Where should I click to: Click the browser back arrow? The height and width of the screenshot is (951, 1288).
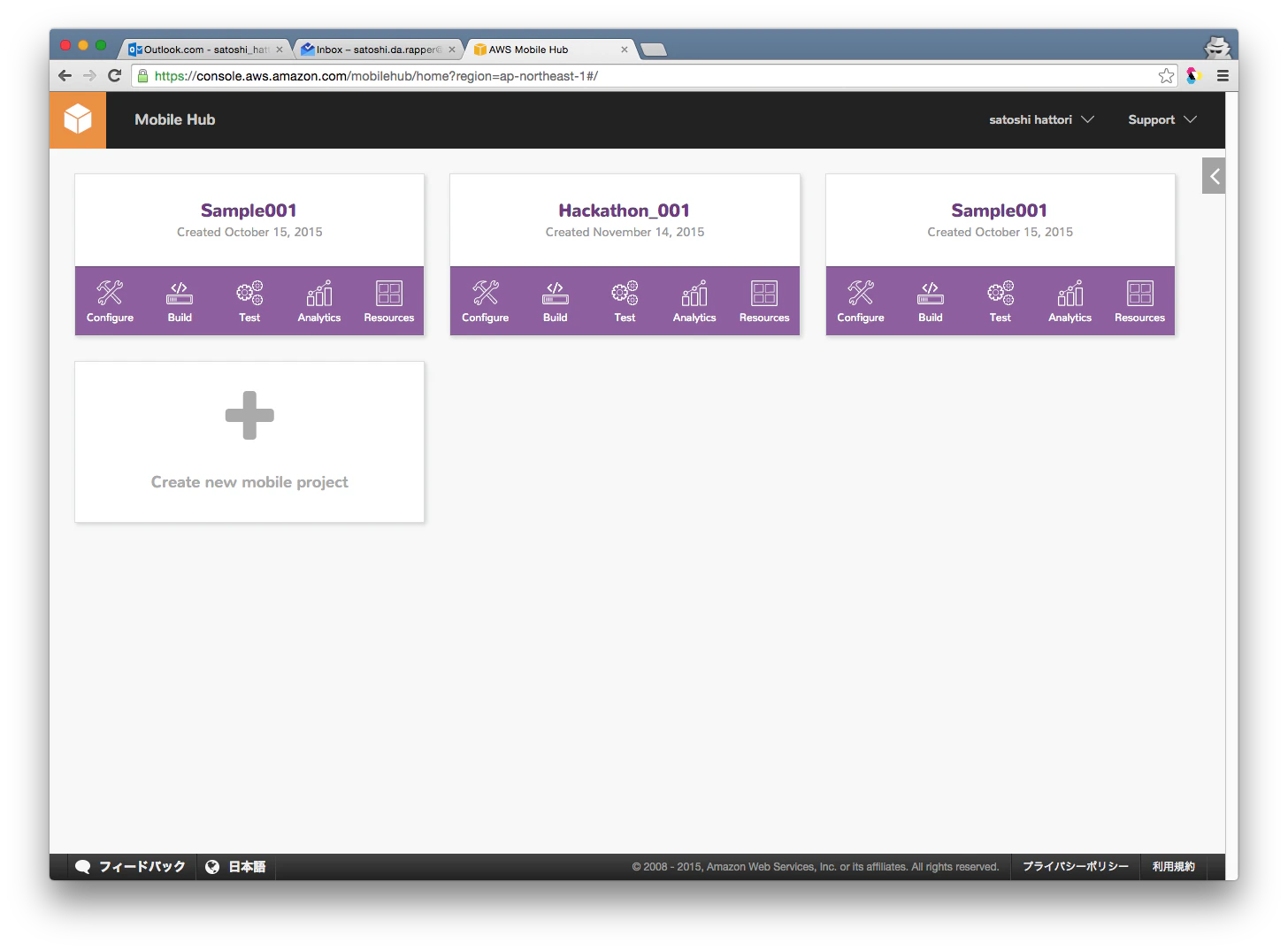point(65,76)
